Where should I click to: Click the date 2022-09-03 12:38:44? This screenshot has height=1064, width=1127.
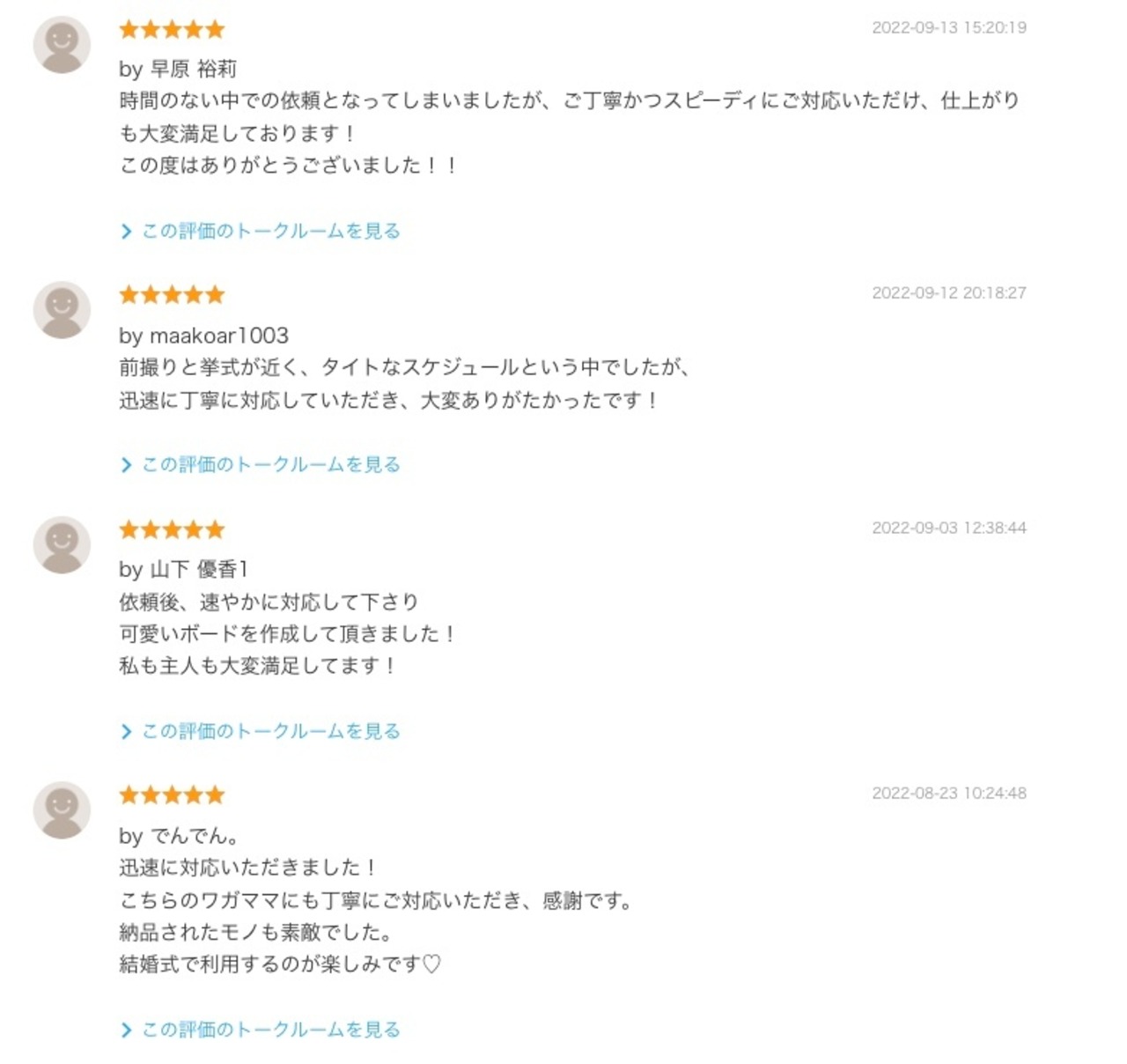point(948,528)
